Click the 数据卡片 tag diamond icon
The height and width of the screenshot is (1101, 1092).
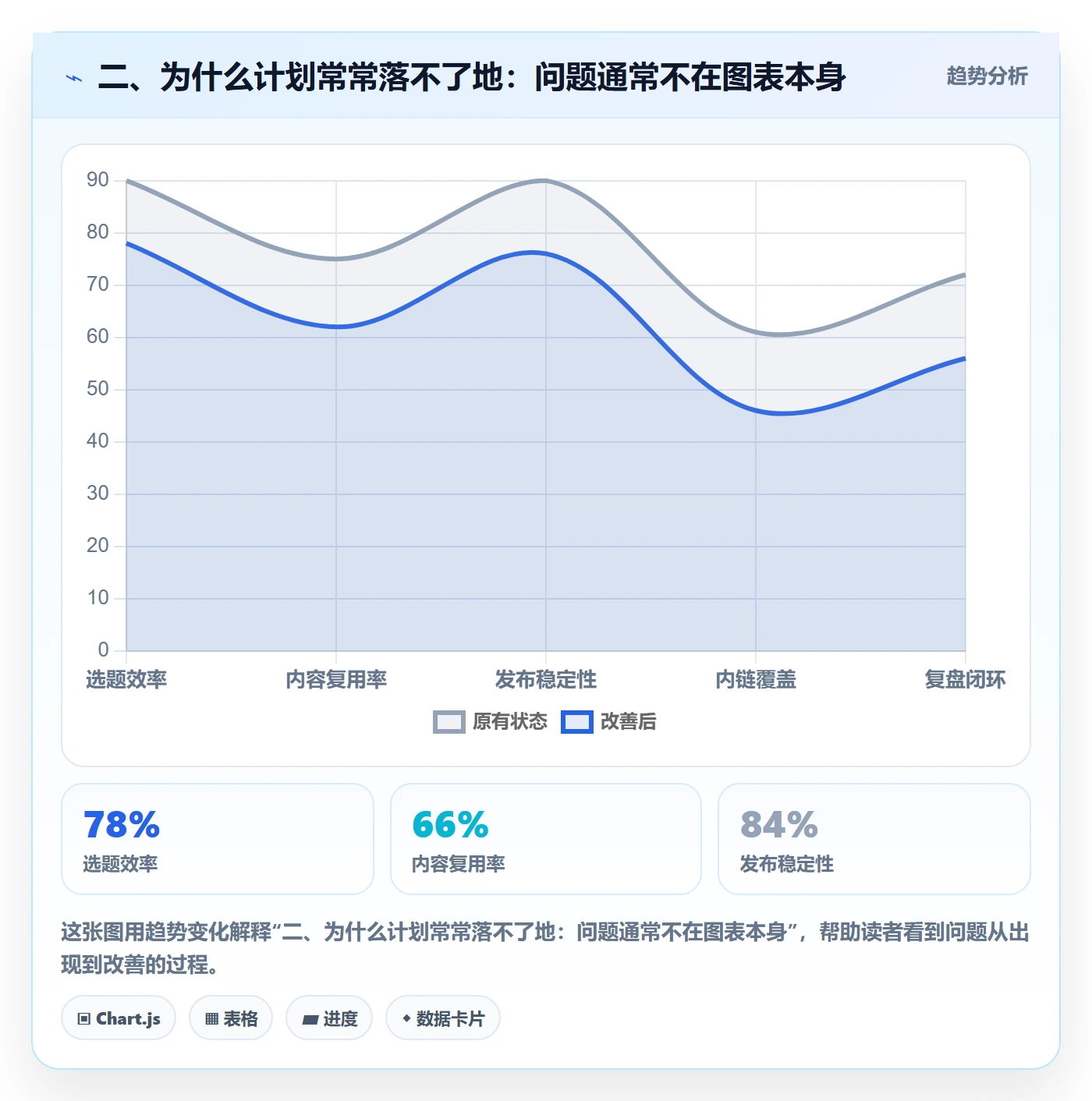pyautogui.click(x=406, y=1018)
